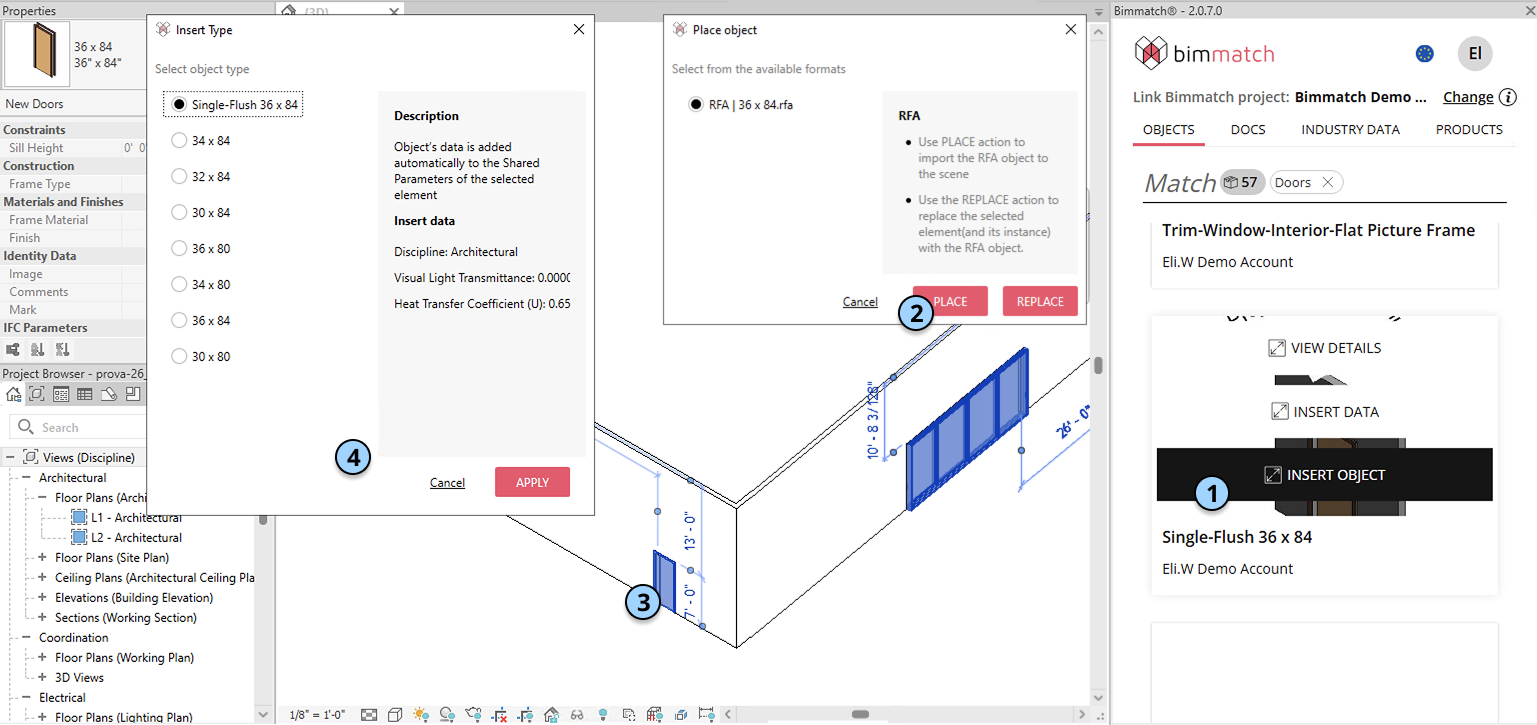This screenshot has width=1537, height=725.
Task: Show info about the linked Bimmatch project
Action: pos(1508,98)
